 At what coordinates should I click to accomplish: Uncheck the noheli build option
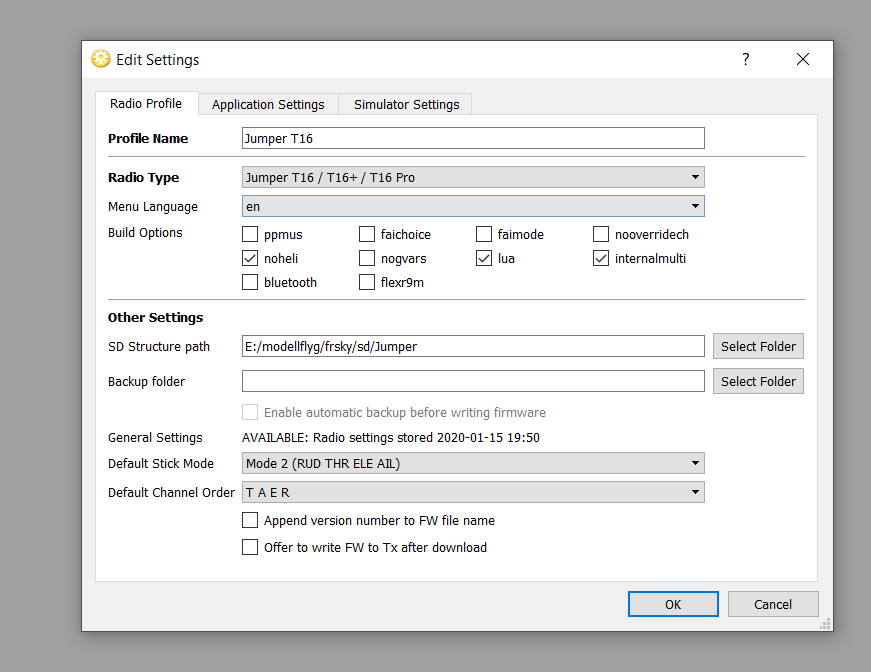pos(250,259)
